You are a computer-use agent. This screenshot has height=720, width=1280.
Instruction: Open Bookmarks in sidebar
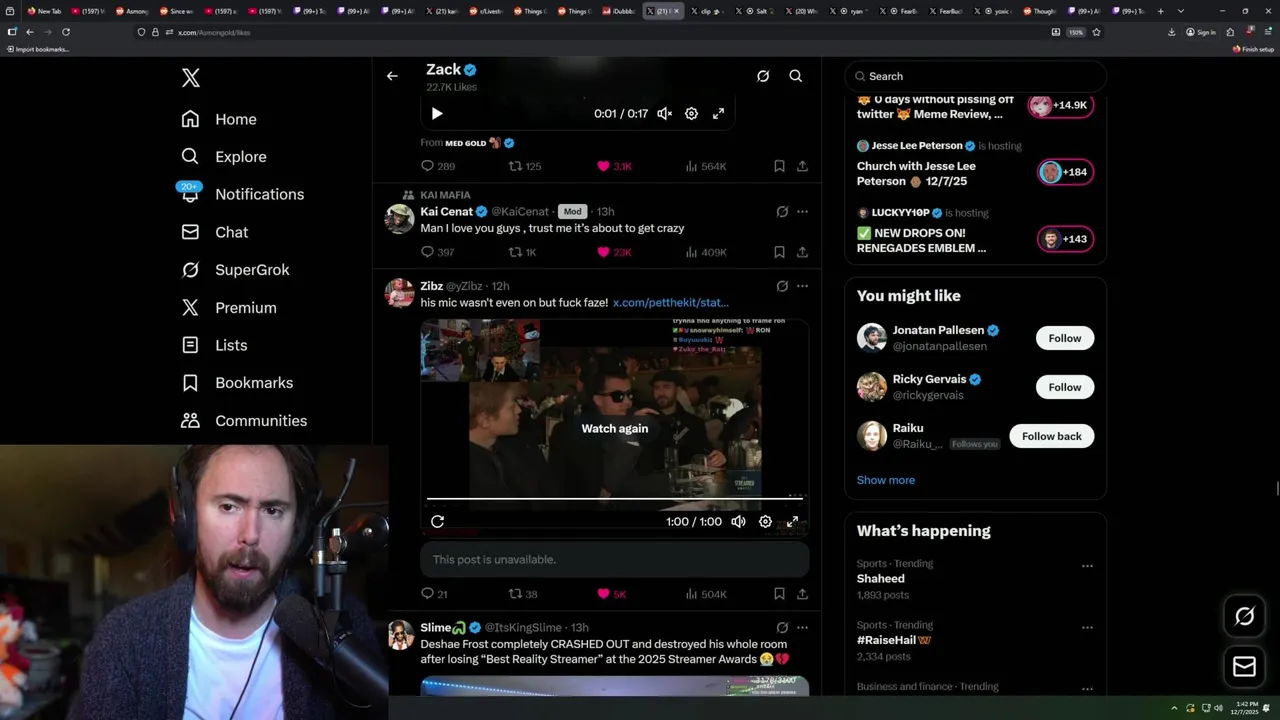237,383
